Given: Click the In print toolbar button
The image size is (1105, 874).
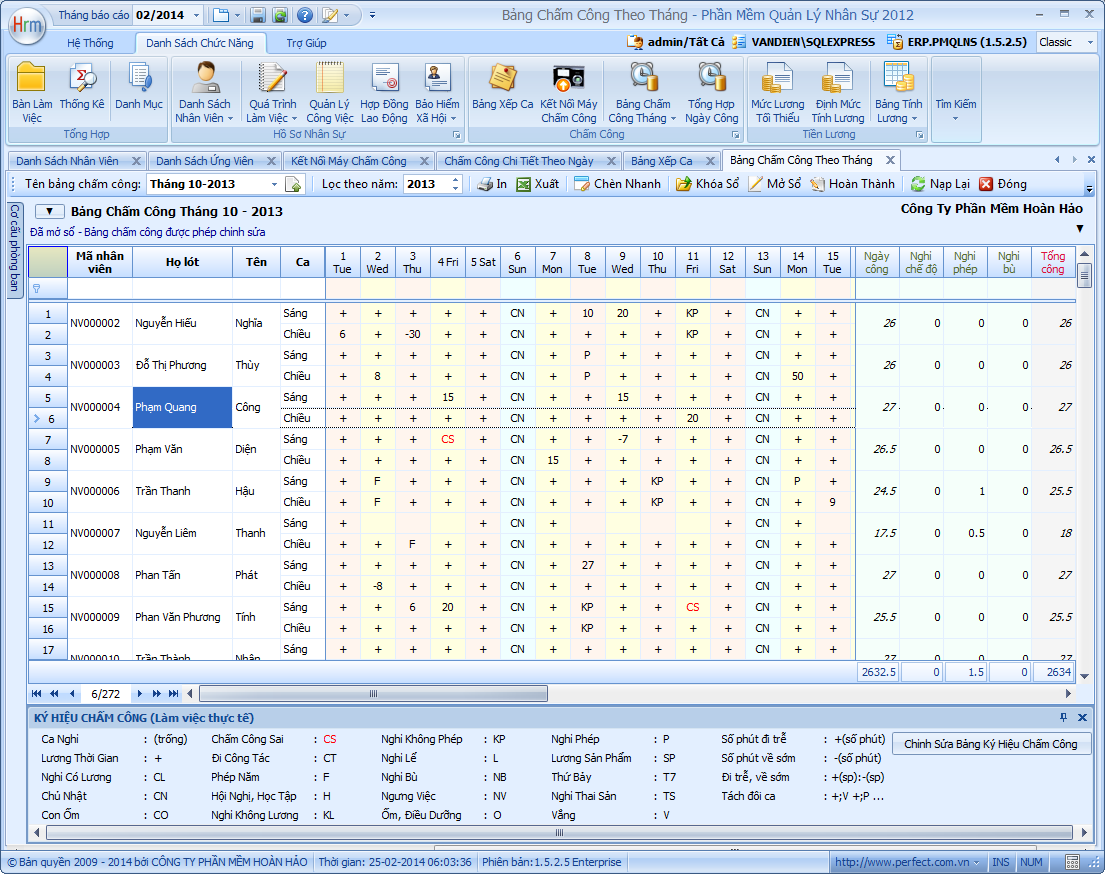Looking at the screenshot, I should (492, 184).
